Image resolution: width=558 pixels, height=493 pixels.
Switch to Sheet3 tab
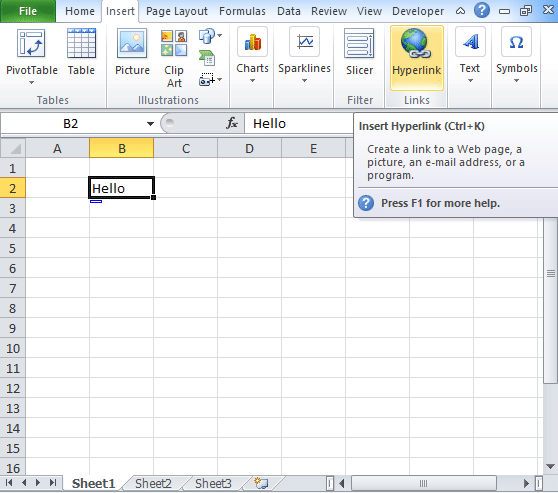213,483
